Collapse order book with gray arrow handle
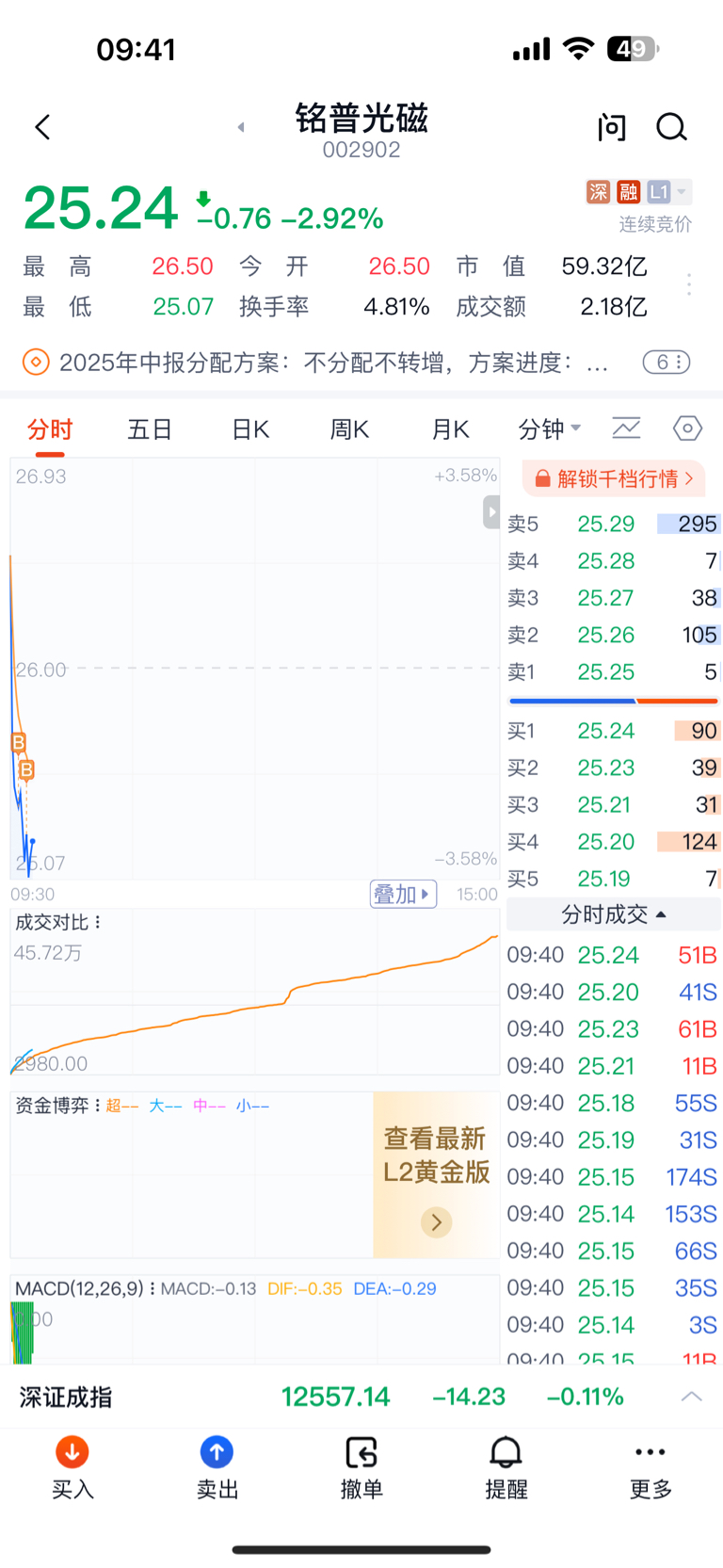This screenshot has height=1568, width=723. (x=491, y=512)
